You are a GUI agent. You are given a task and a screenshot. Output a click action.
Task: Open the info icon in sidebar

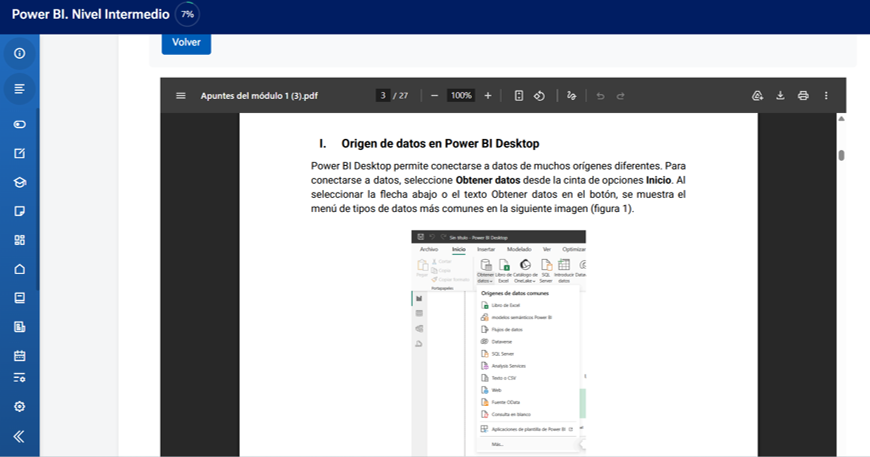click(19, 53)
